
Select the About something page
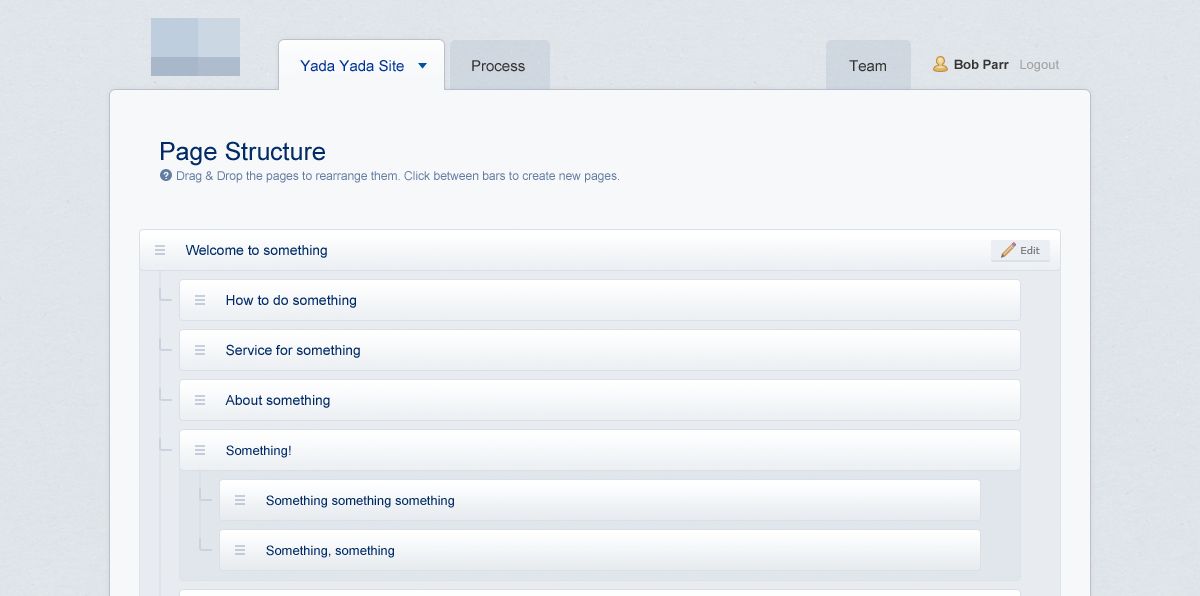click(600, 400)
